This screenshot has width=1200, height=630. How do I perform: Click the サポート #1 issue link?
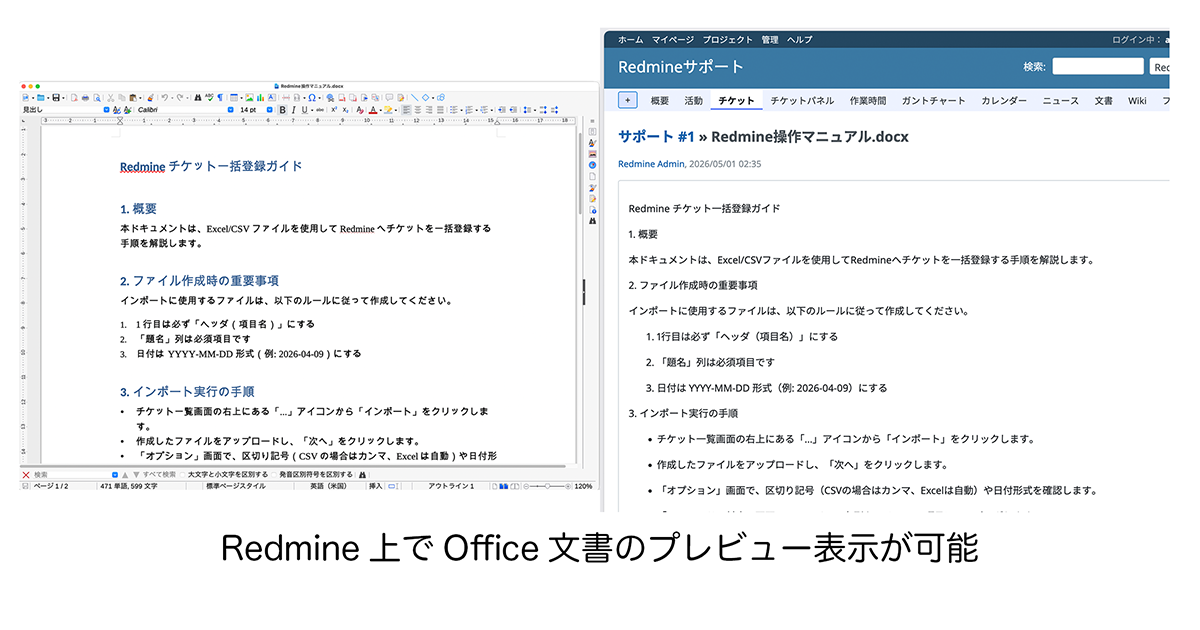click(x=656, y=136)
